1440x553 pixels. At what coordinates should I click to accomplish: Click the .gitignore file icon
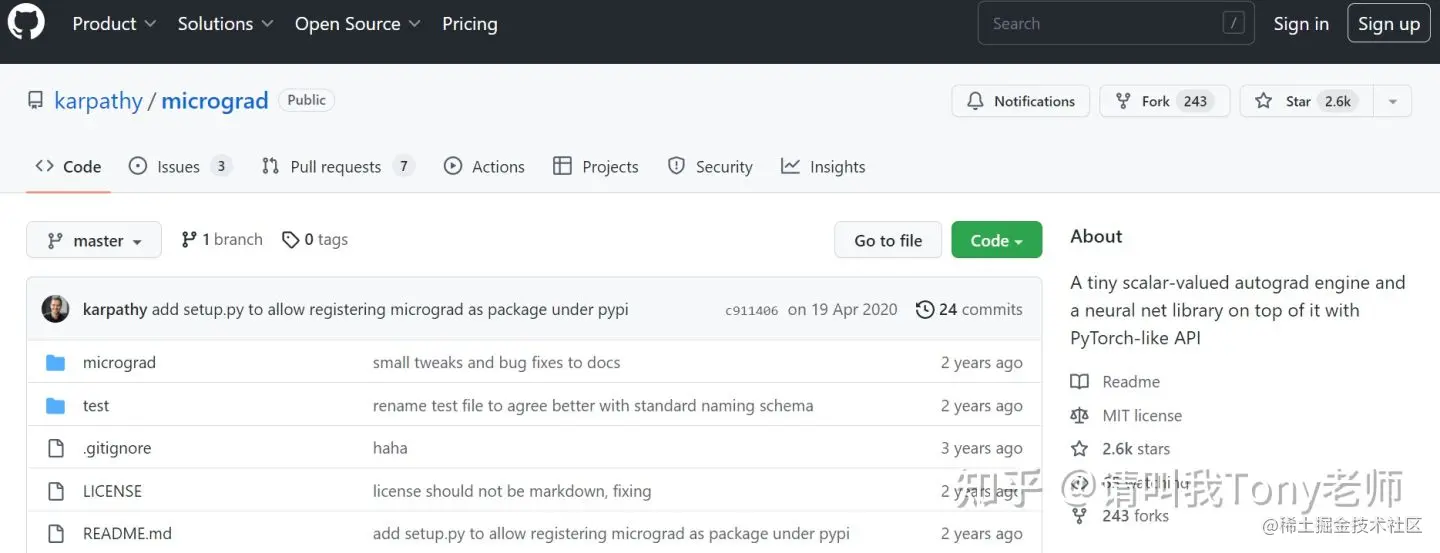pyautogui.click(x=56, y=448)
